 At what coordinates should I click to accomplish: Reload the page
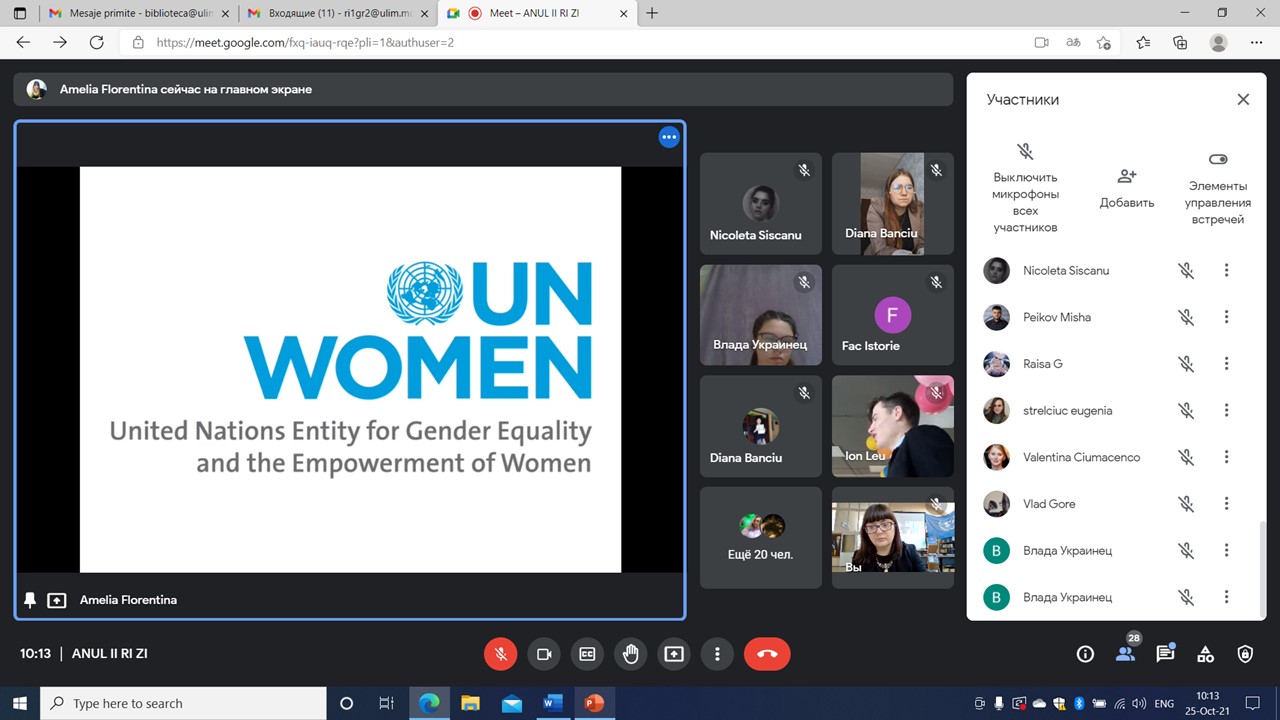(x=97, y=43)
